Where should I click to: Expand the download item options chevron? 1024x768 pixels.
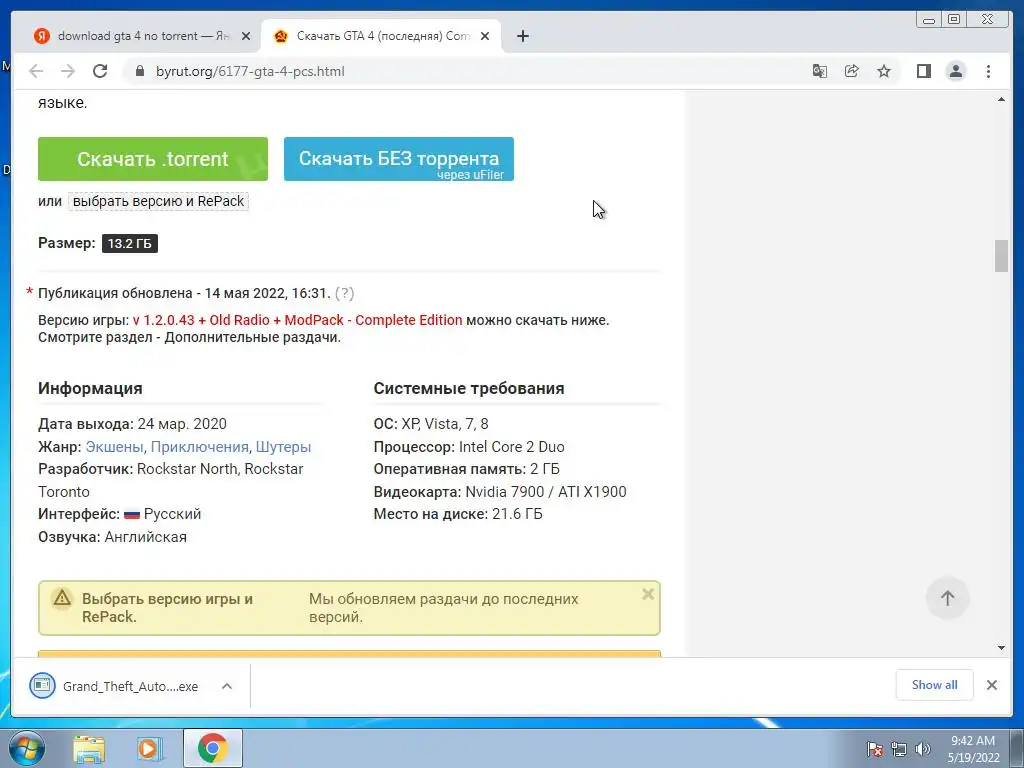tap(227, 686)
